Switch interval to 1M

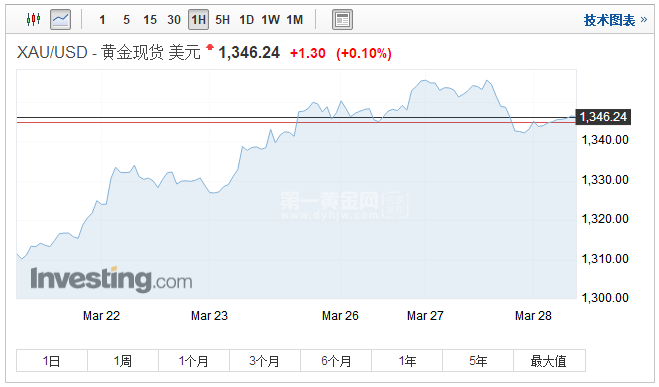point(295,20)
